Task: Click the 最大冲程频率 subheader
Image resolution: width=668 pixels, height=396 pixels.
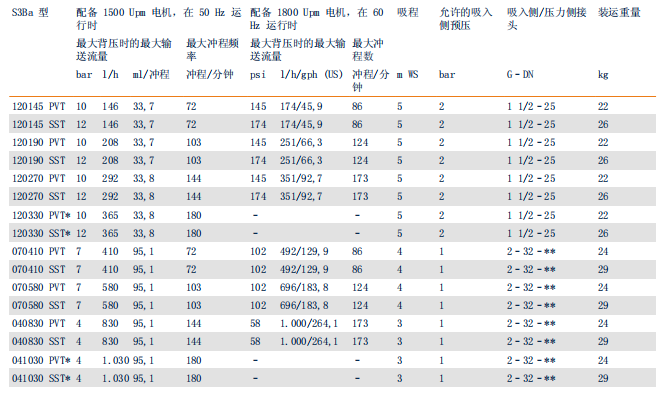Action: click(212, 50)
